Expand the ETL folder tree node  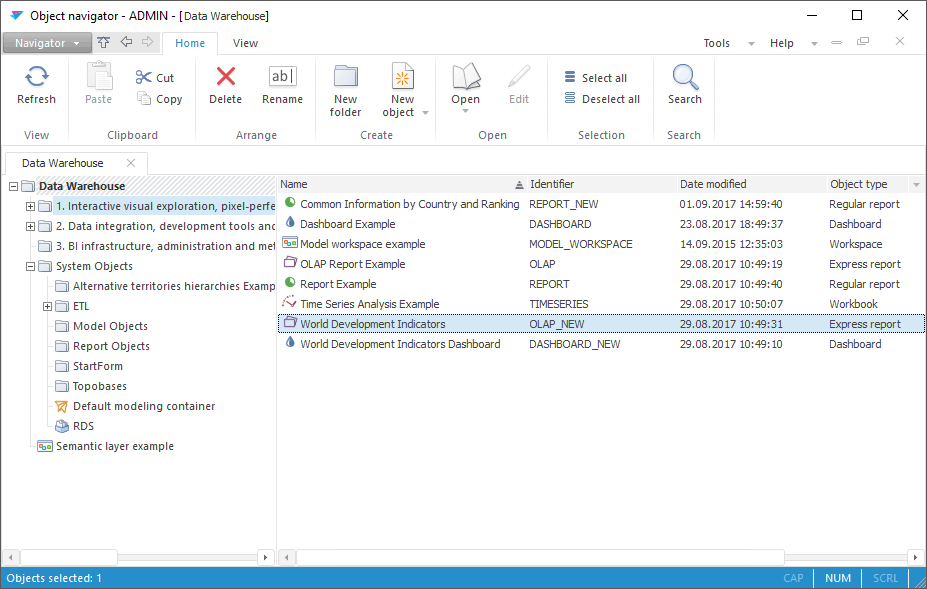pyautogui.click(x=47, y=306)
